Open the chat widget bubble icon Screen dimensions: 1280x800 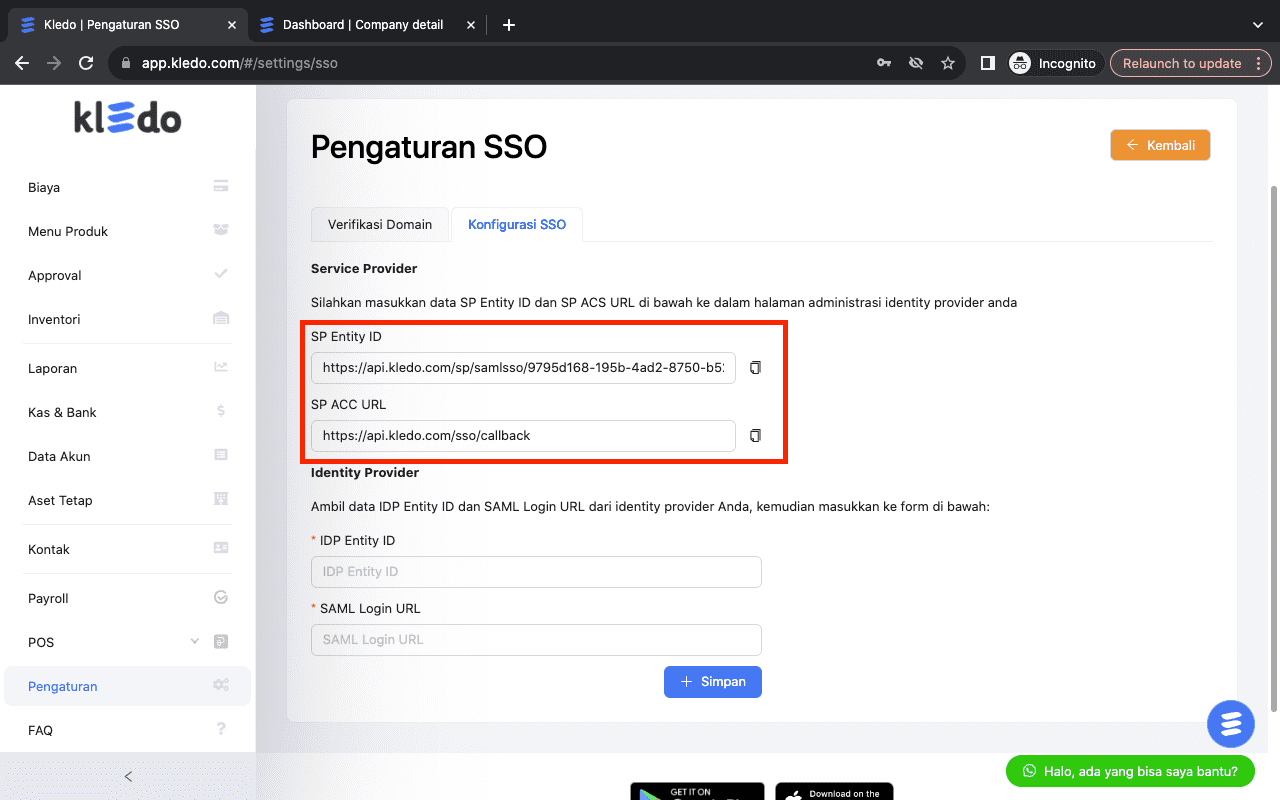click(1230, 723)
